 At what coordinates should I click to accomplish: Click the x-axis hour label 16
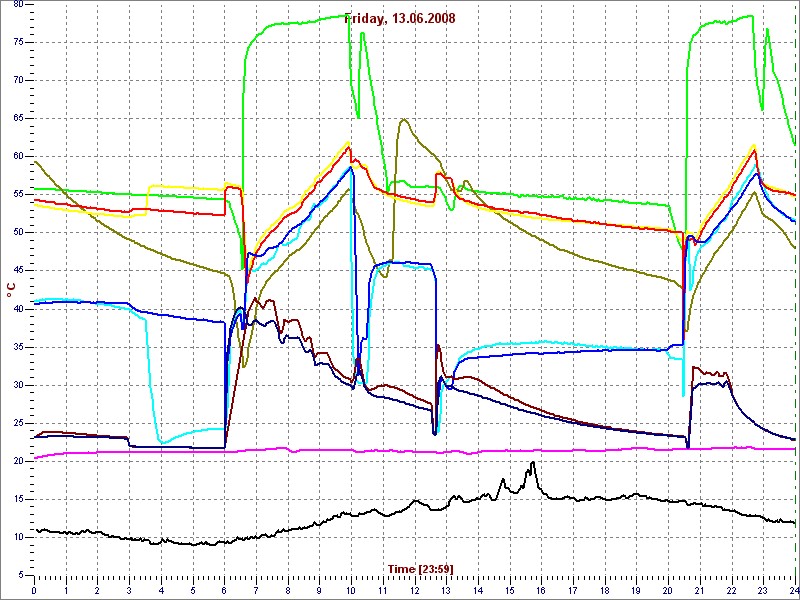pos(542,590)
